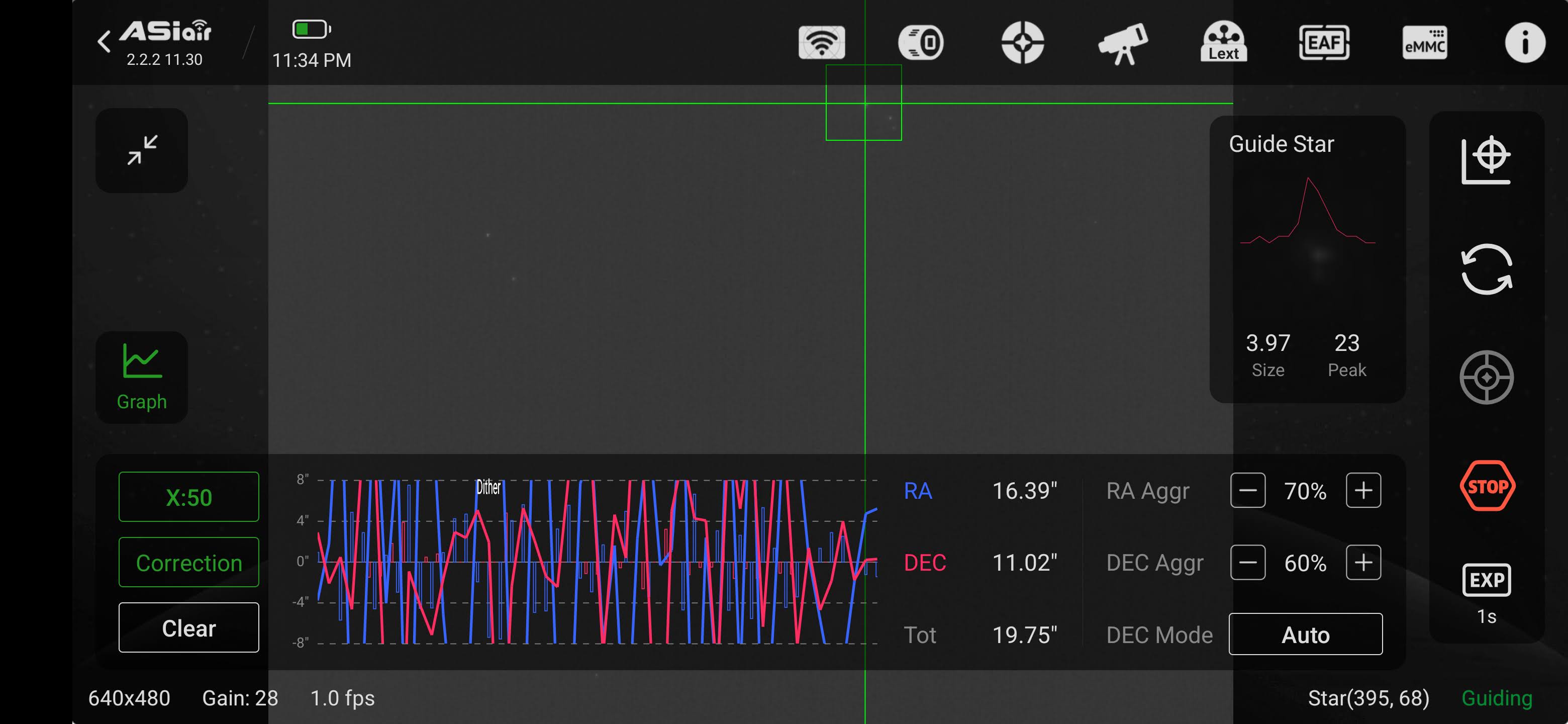Click the 1s exposure time label
This screenshot has width=1568, height=724.
click(x=1487, y=616)
